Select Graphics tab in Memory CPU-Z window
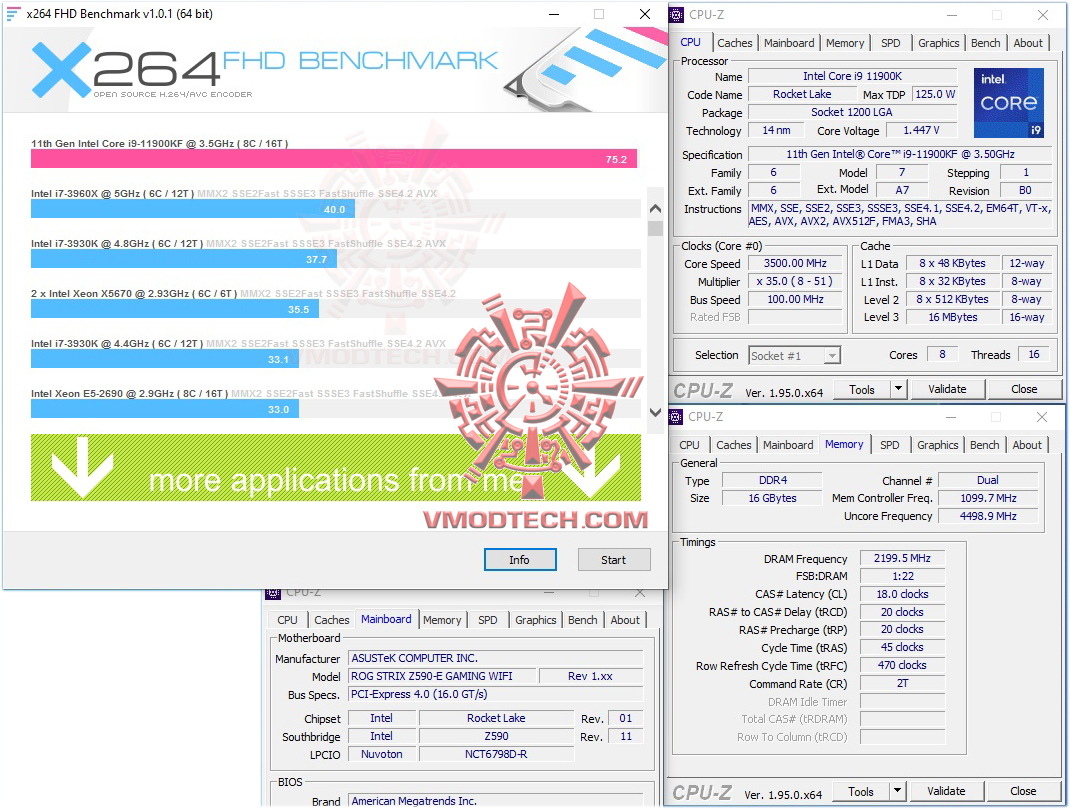Screen dimensions: 1070x809 point(938,445)
